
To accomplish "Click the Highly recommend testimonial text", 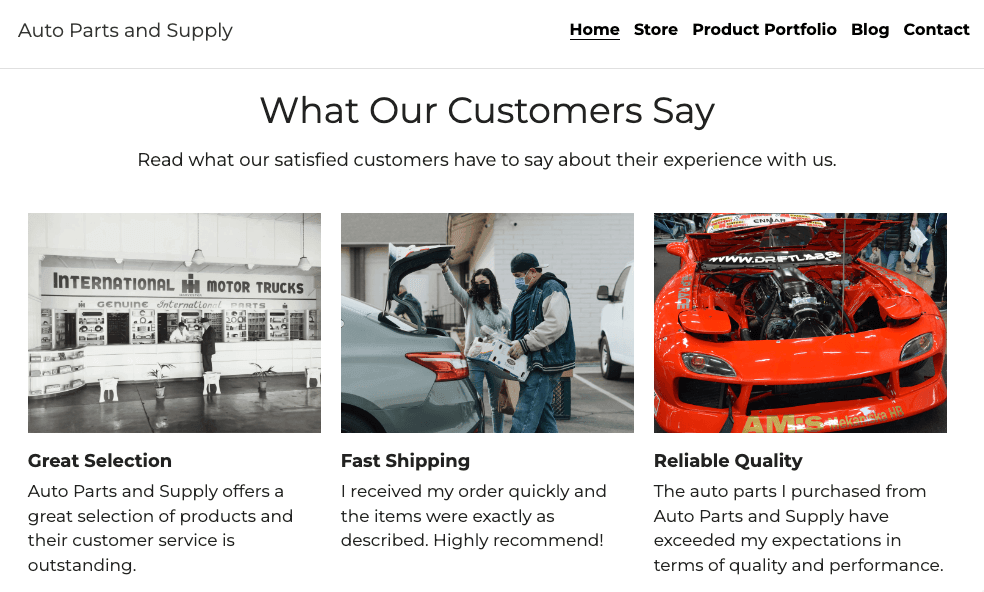I will (x=473, y=516).
